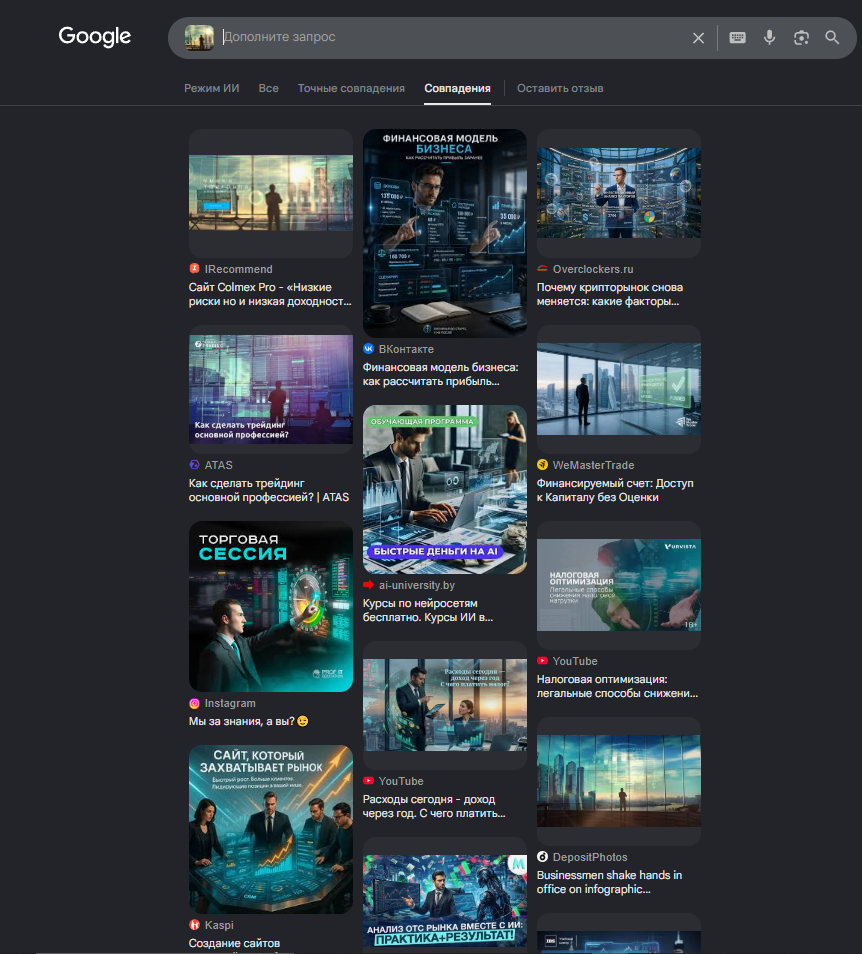The width and height of the screenshot is (862, 954).
Task: Click the DepositPhotos favicon
Action: coord(543,857)
